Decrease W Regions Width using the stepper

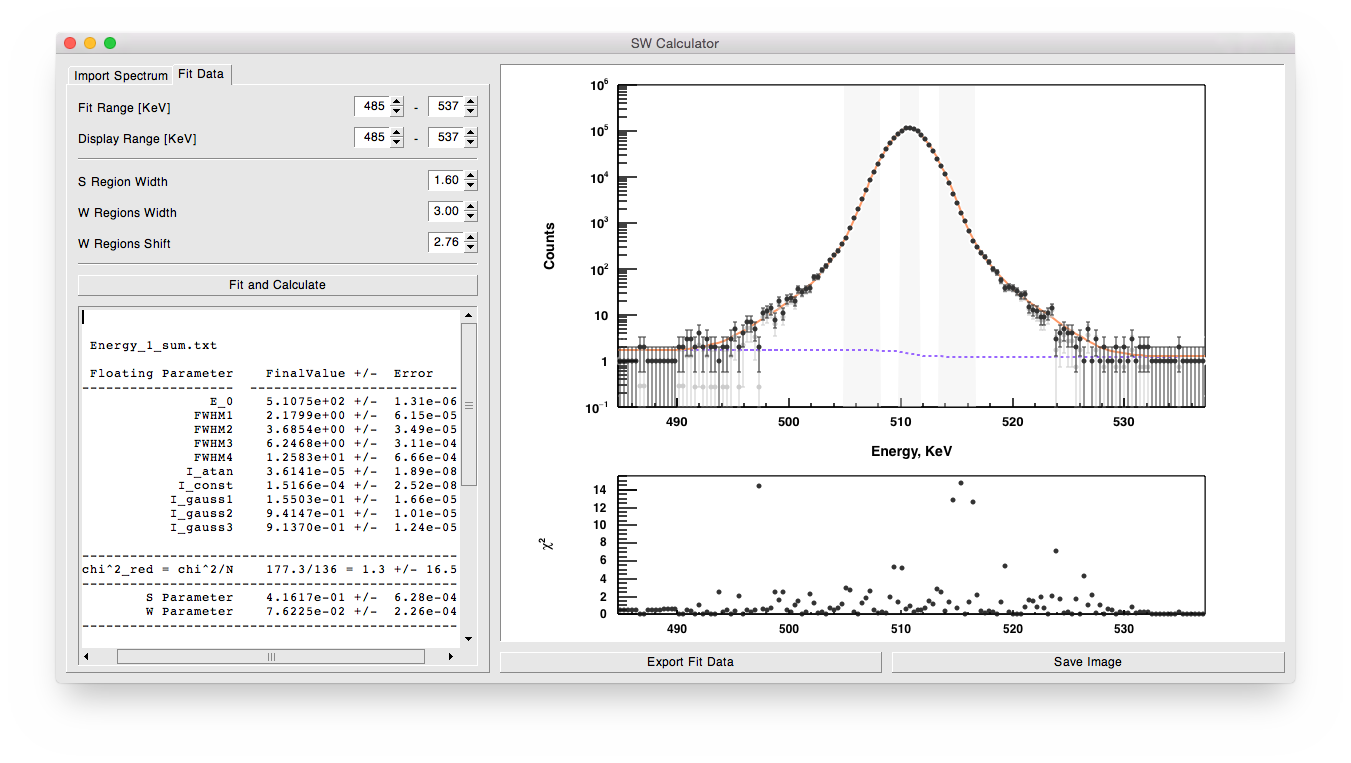(x=471, y=217)
